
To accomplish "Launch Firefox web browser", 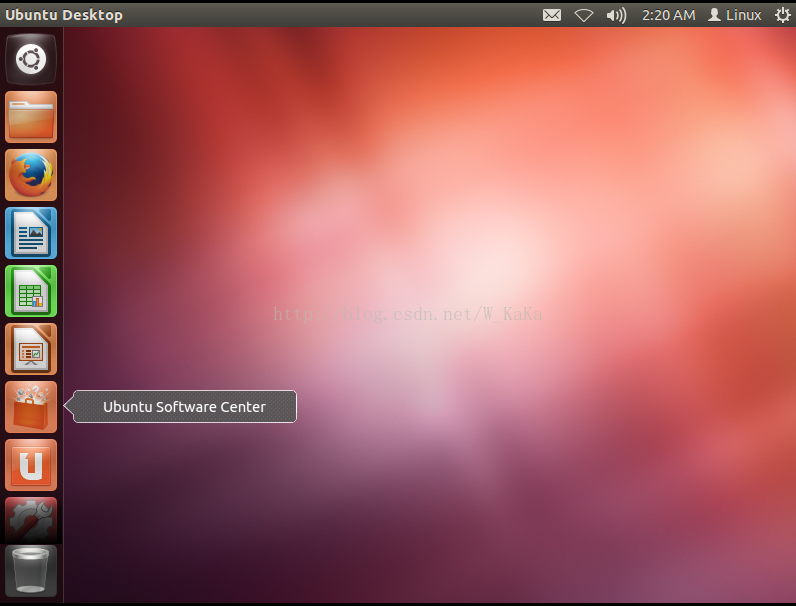I will tap(31, 175).
